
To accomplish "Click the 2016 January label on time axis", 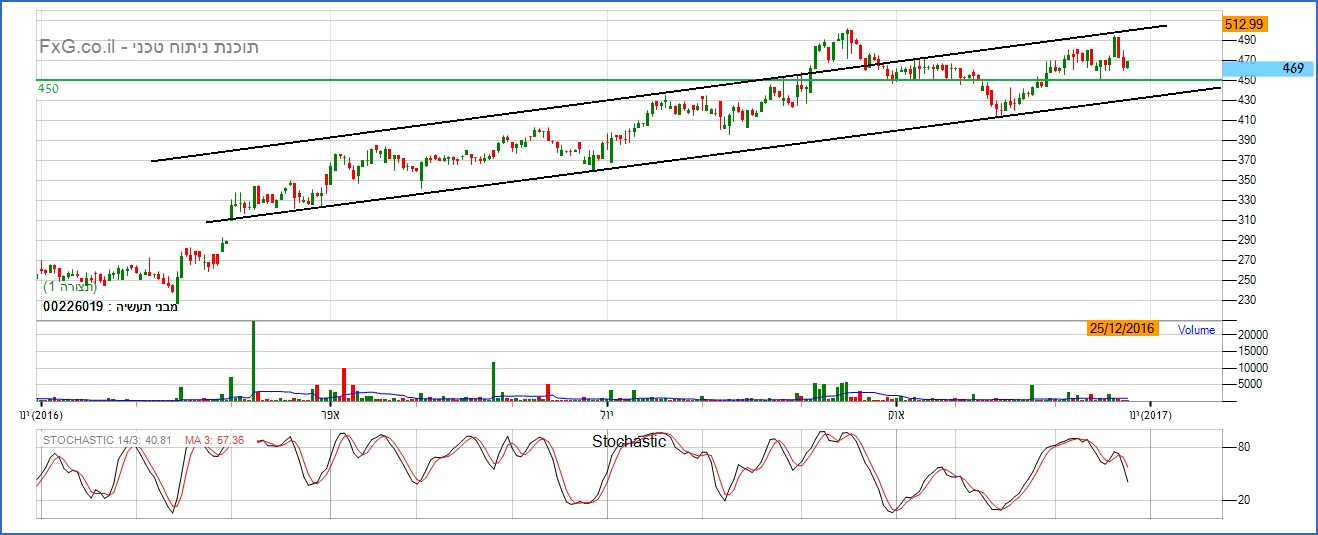I will click(42, 414).
